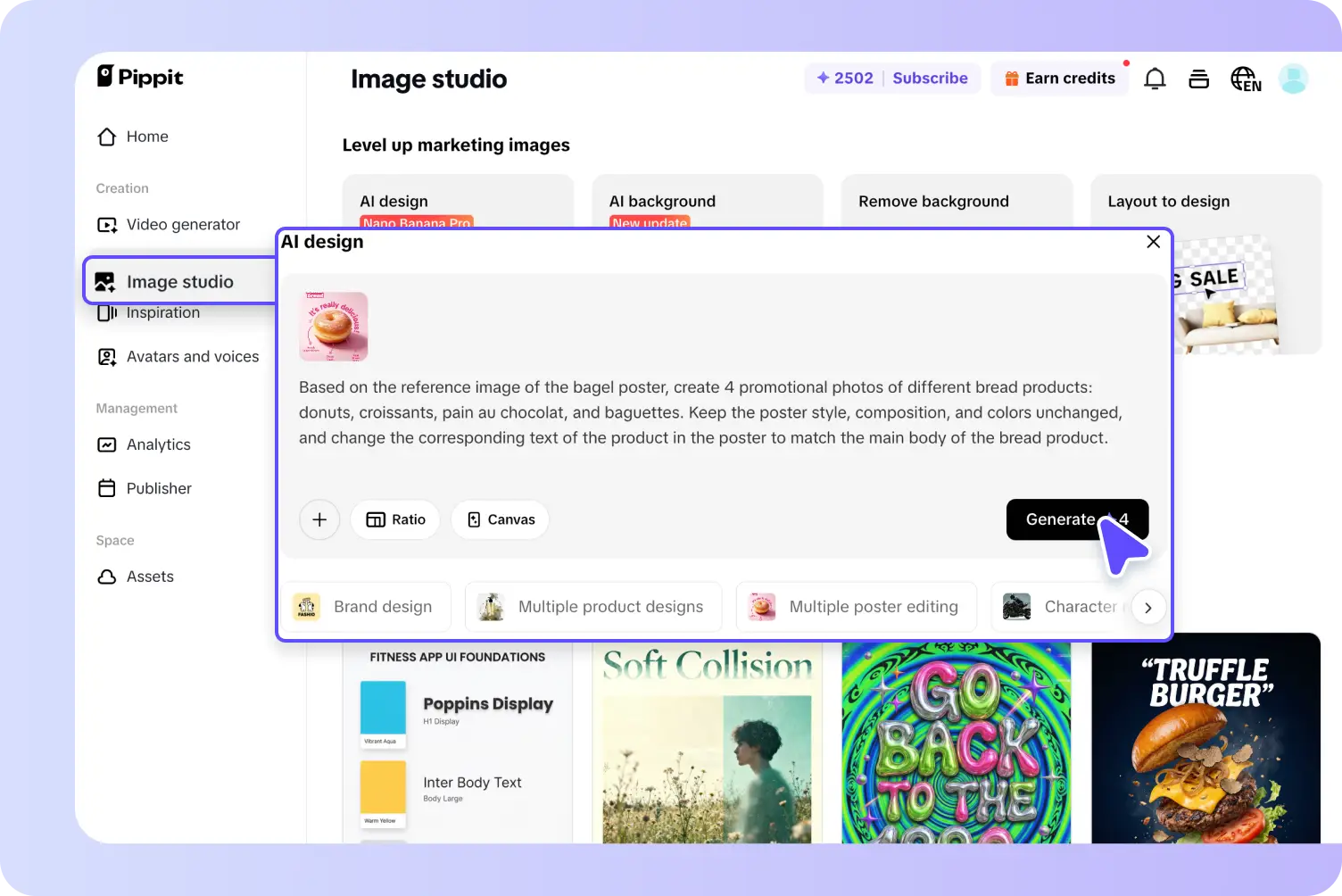Viewport: 1342px width, 896px height.
Task: Click the notification bell icon
Action: tap(1155, 78)
